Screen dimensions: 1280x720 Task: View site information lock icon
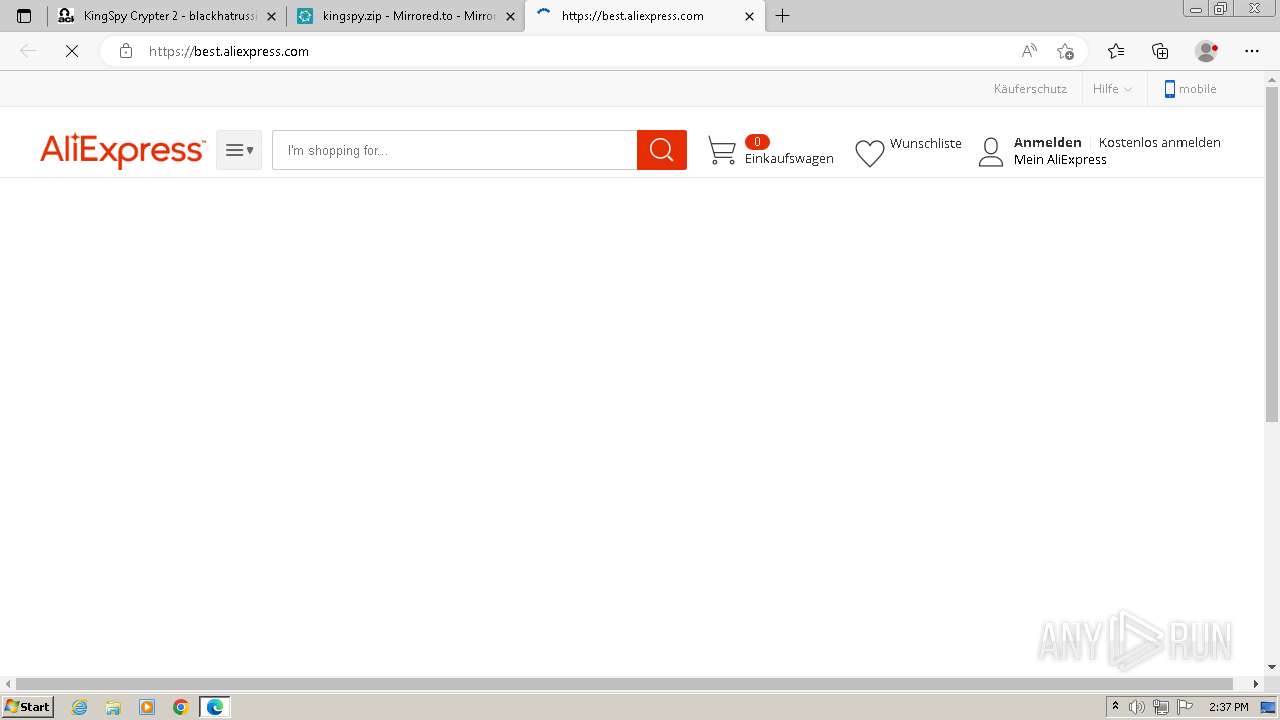[125, 51]
